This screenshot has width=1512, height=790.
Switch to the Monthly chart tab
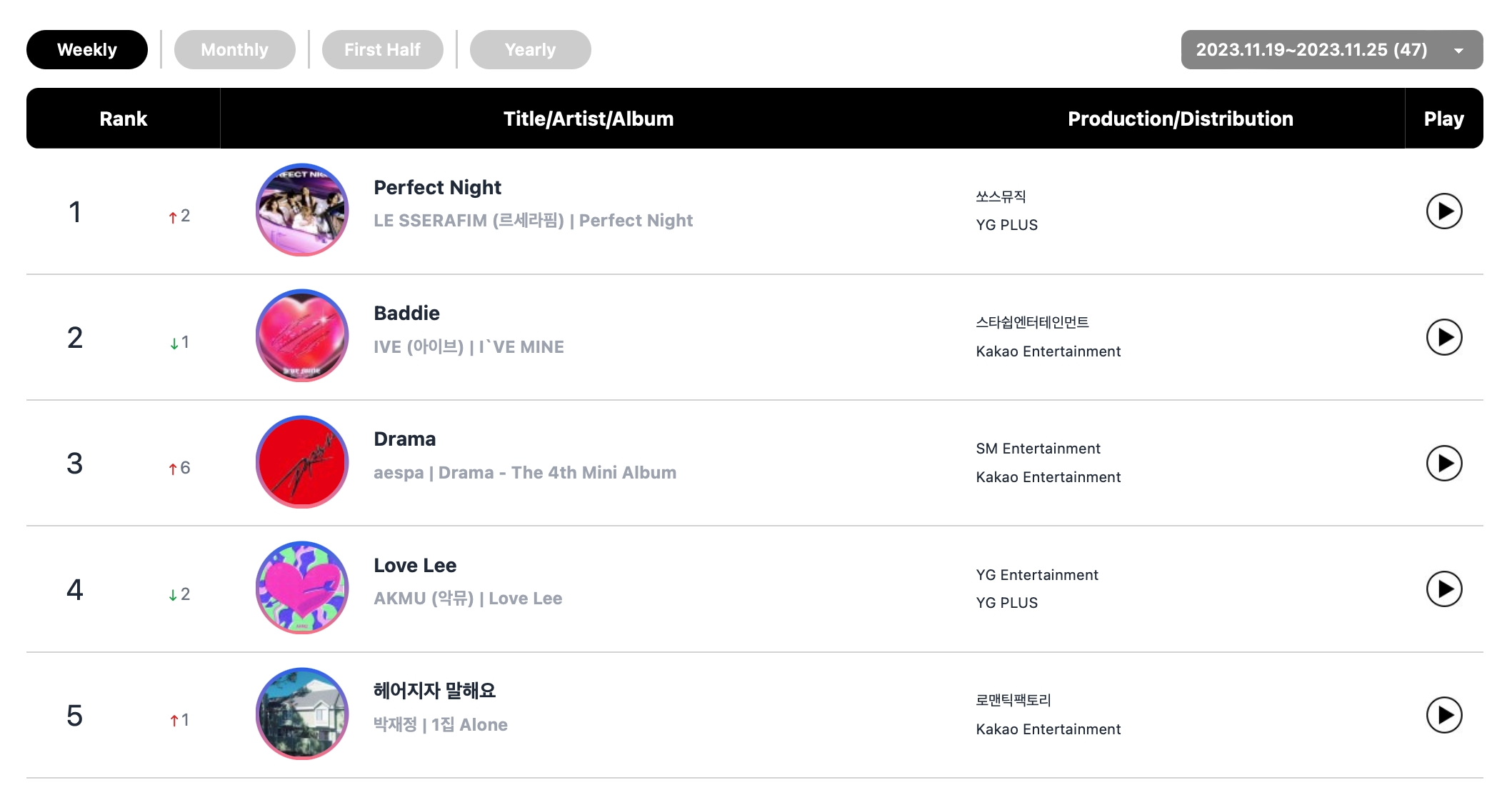[x=234, y=50]
